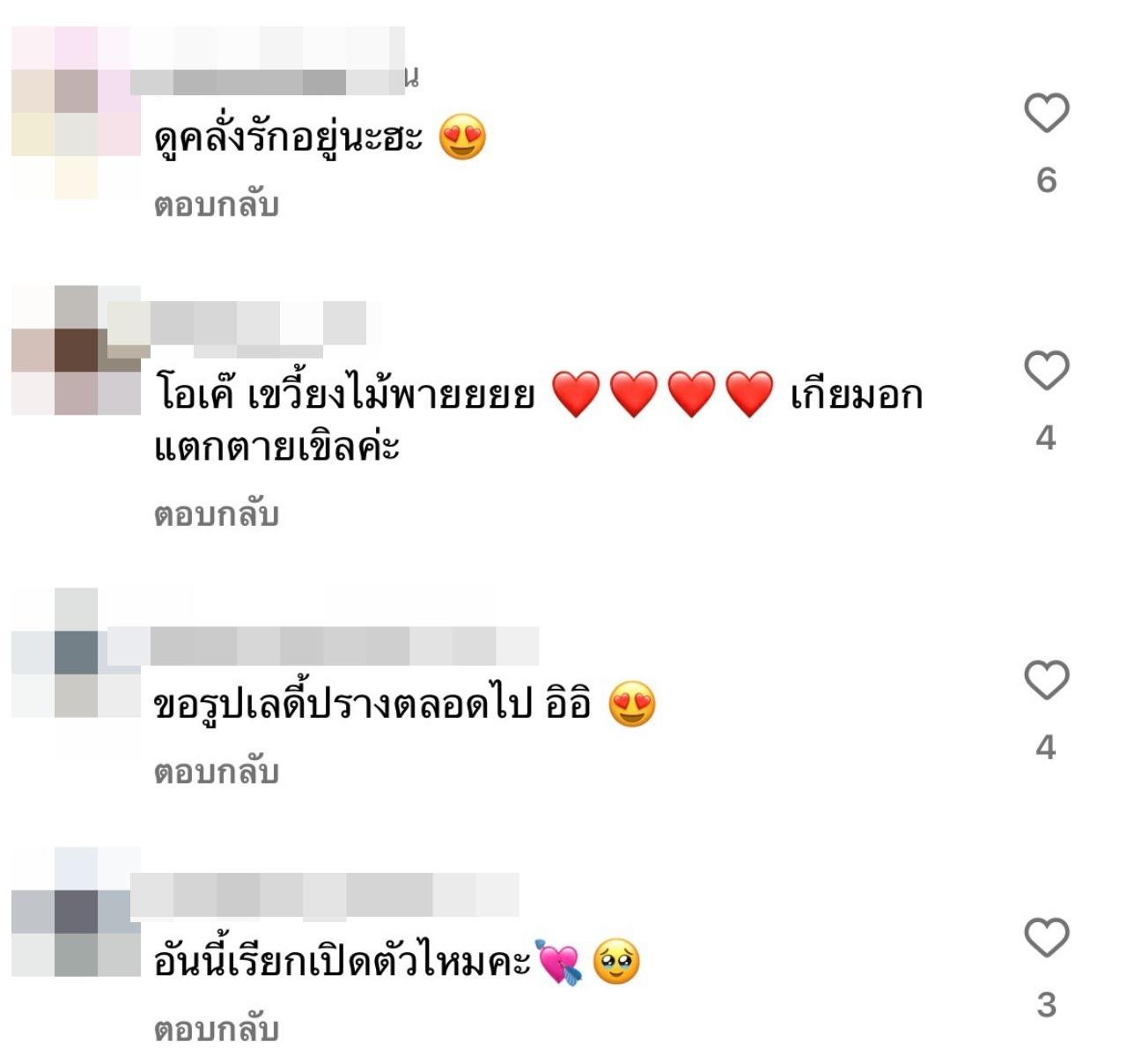The height and width of the screenshot is (1064, 1127).
Task: Reply to the last comment with ตอบกลับ
Action: pyautogui.click(x=217, y=1030)
